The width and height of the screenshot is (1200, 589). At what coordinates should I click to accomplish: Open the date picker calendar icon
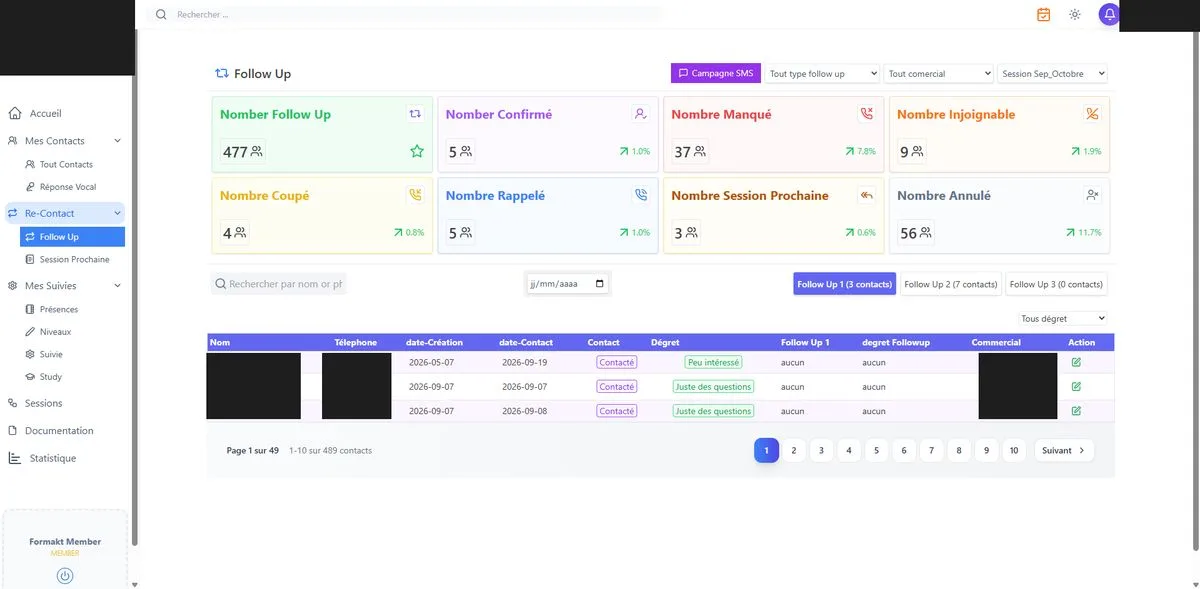pyautogui.click(x=600, y=284)
